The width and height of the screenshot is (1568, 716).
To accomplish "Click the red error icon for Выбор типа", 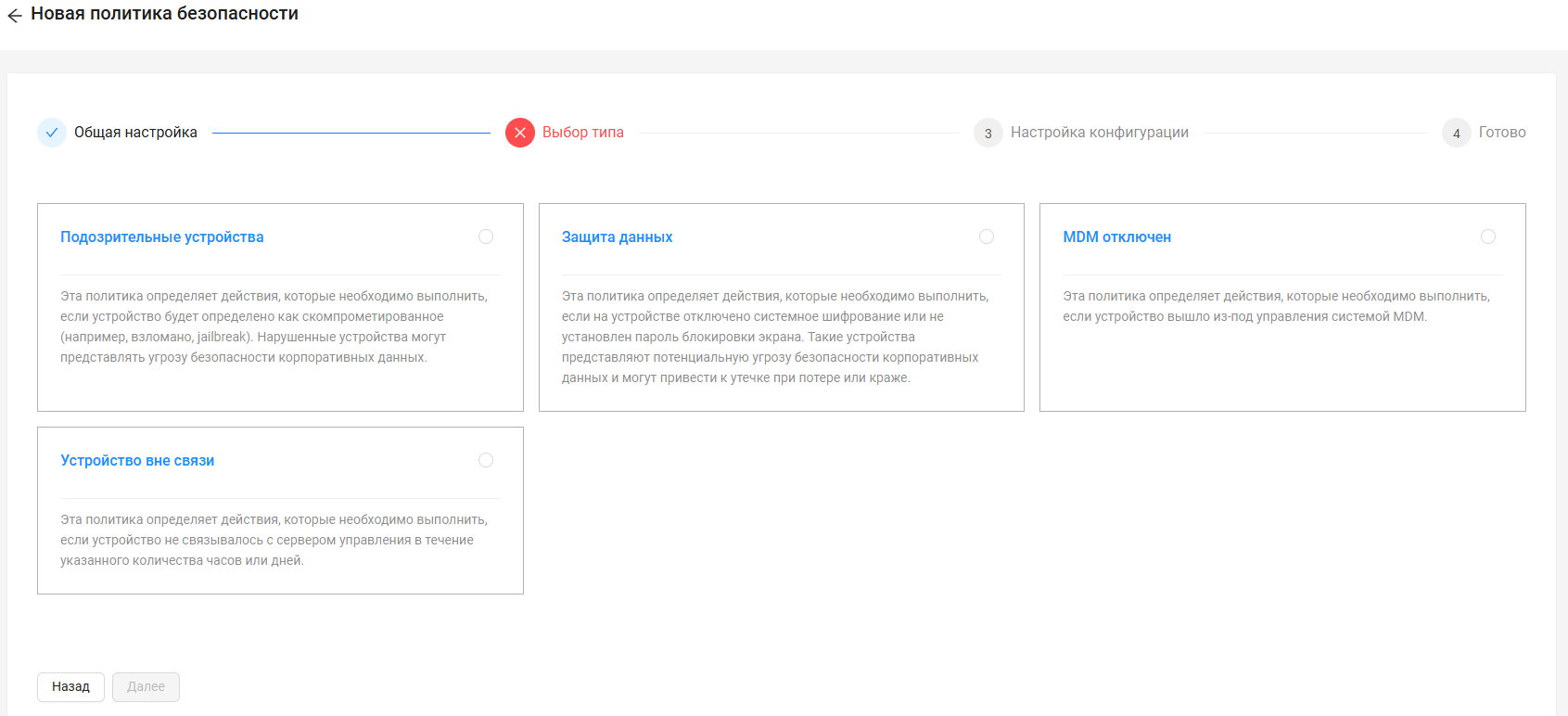I will click(x=520, y=133).
